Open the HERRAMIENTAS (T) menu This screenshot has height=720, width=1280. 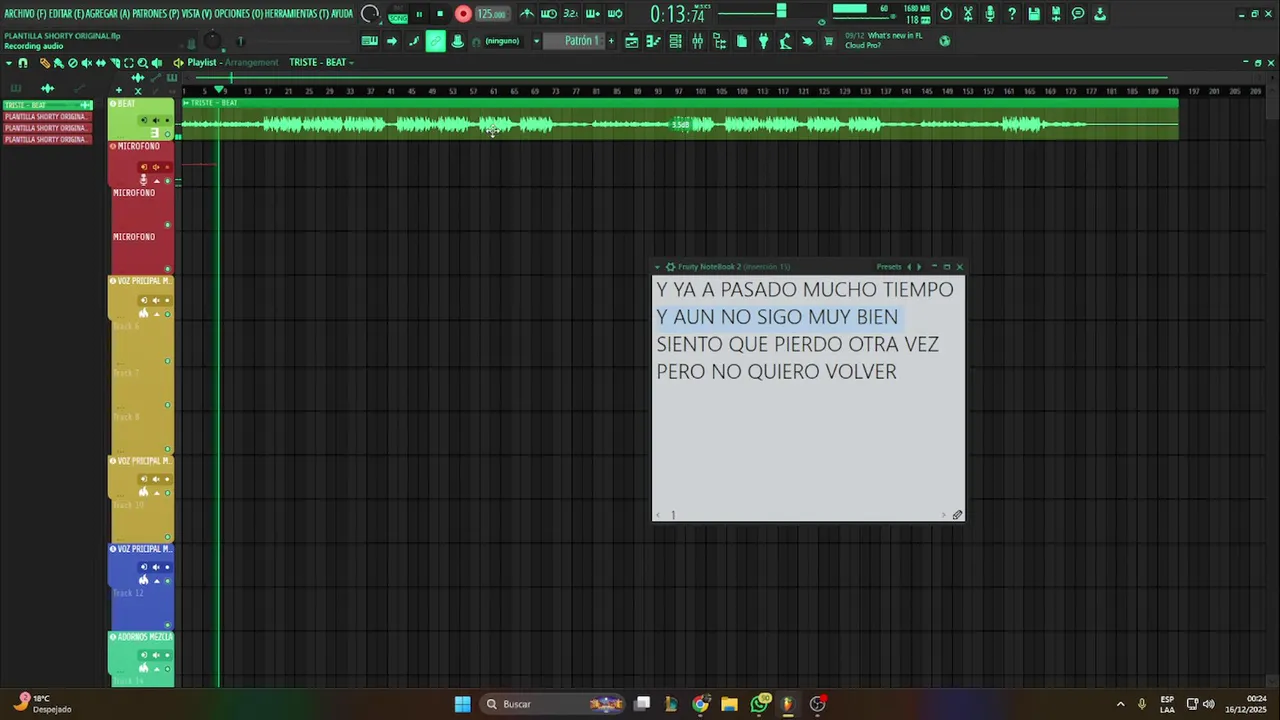(x=297, y=14)
